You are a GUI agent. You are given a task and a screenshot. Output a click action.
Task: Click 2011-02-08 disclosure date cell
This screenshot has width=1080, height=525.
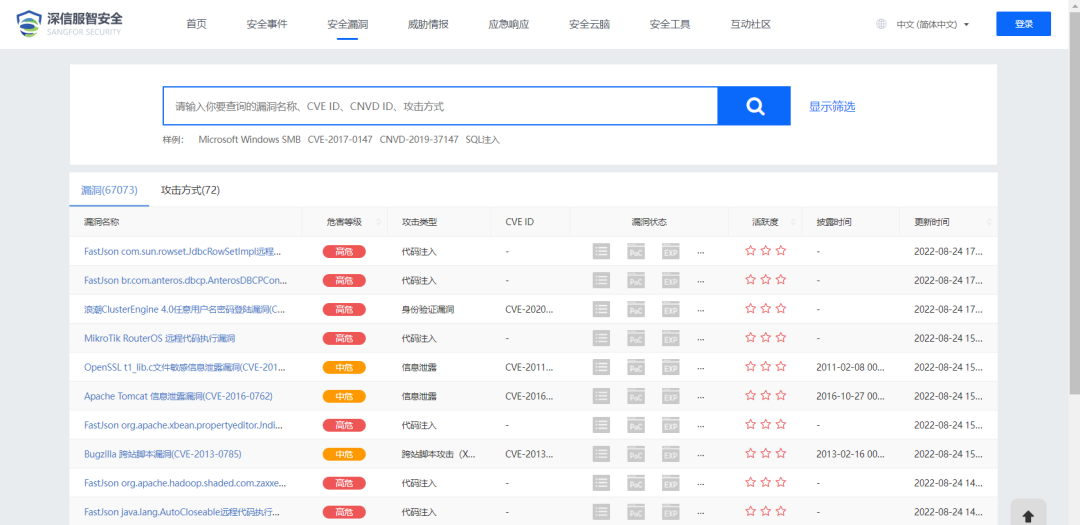point(850,368)
